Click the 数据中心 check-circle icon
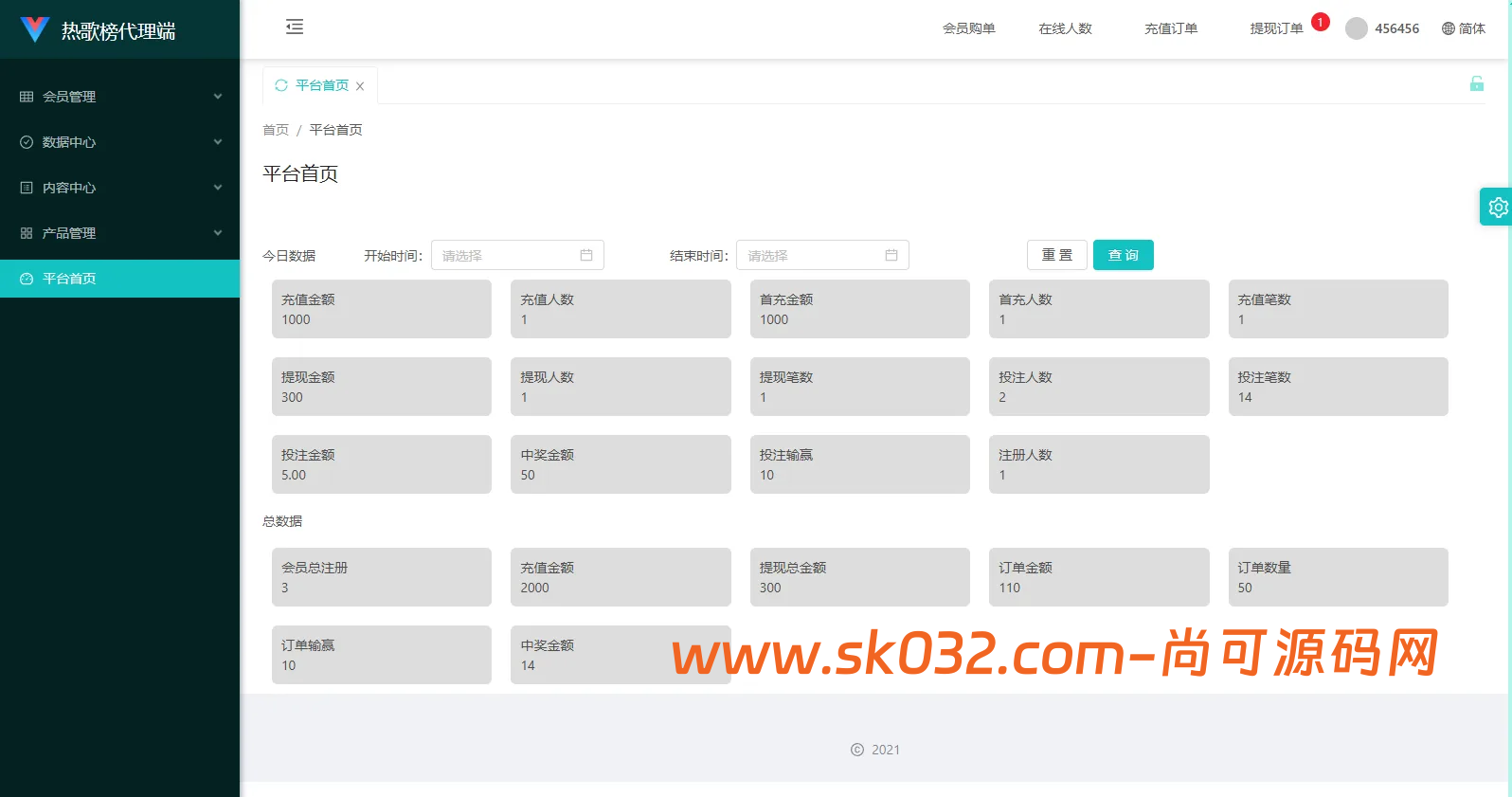Image resolution: width=1512 pixels, height=797 pixels. [x=27, y=142]
